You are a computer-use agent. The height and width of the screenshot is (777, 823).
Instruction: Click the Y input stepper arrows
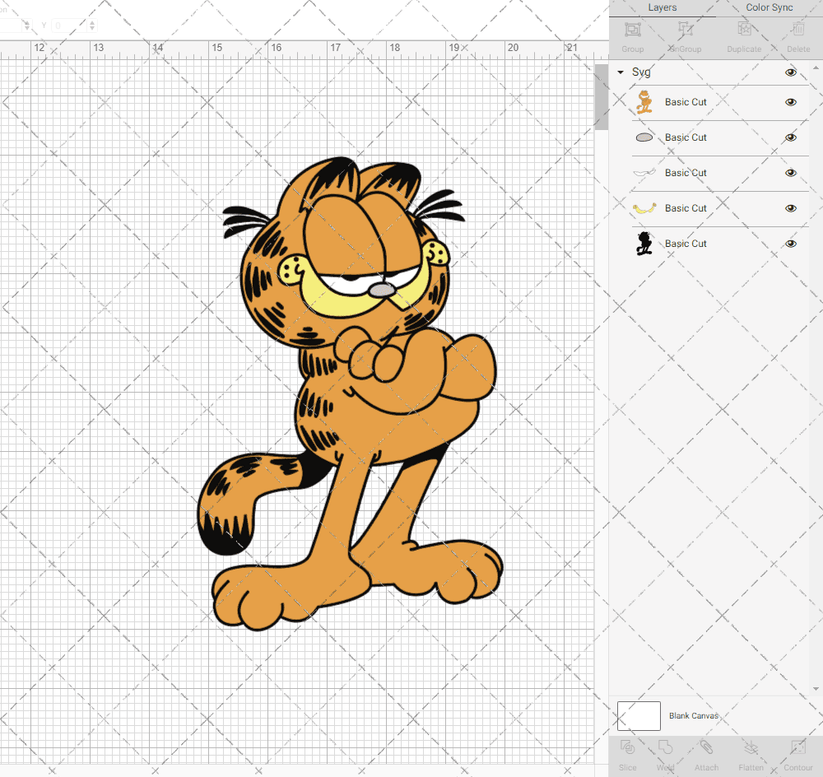tap(91, 26)
